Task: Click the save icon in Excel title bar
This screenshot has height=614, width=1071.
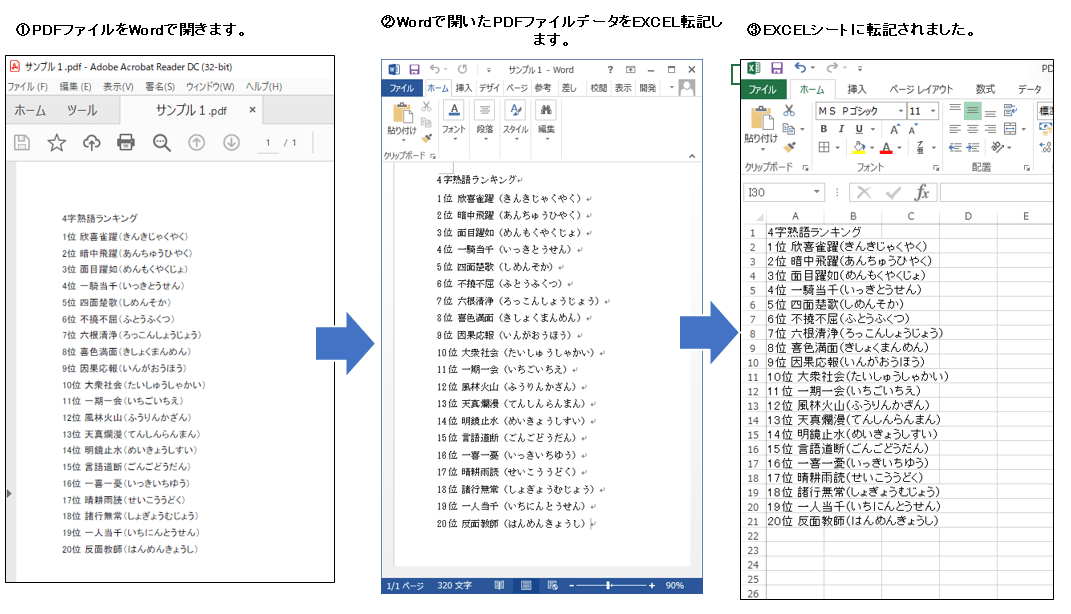Action: coord(777,68)
